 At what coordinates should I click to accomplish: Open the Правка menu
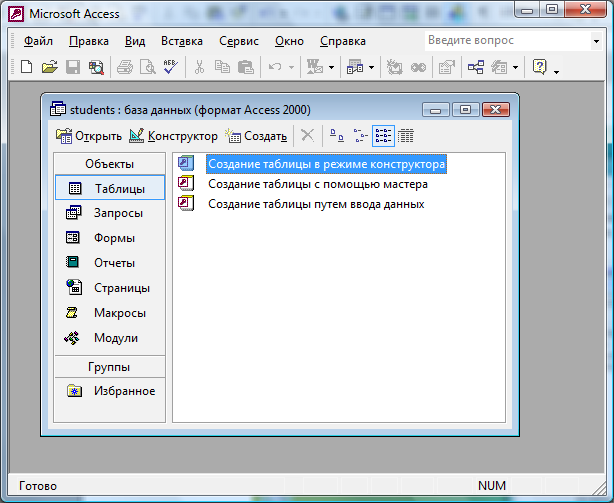(x=89, y=41)
